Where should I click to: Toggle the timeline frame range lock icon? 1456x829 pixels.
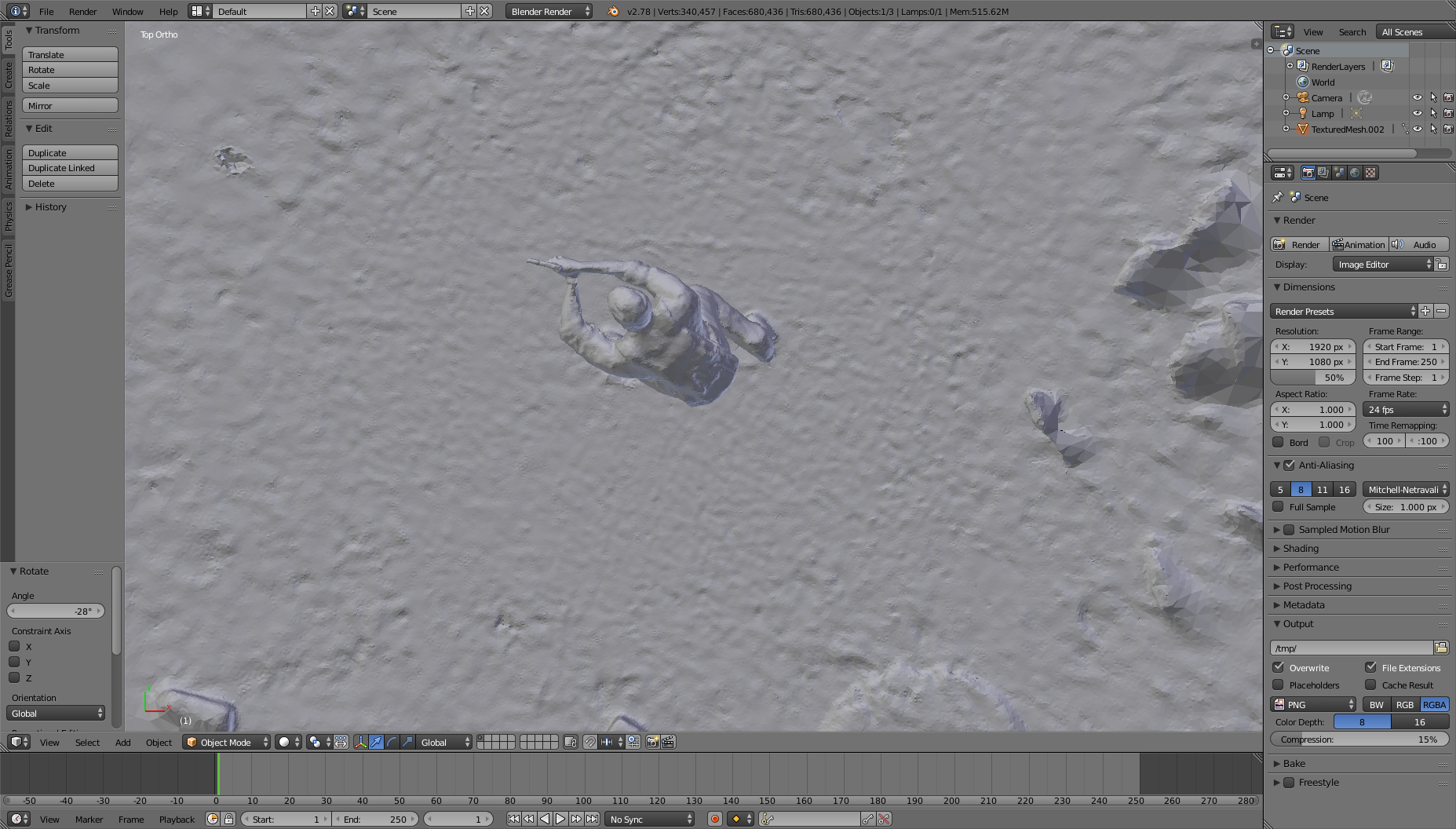[x=228, y=819]
